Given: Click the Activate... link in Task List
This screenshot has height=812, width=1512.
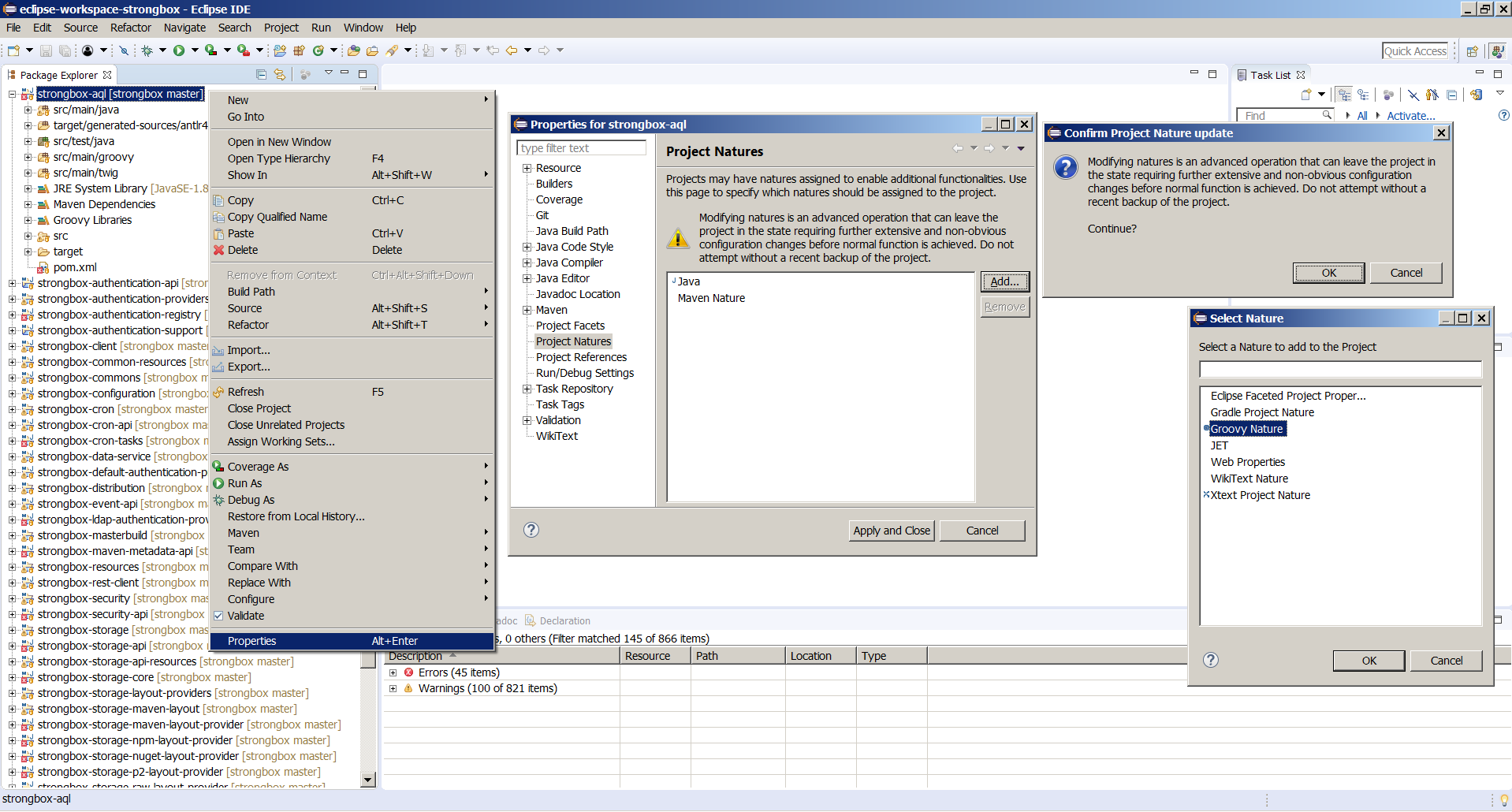Looking at the screenshot, I should (1411, 116).
